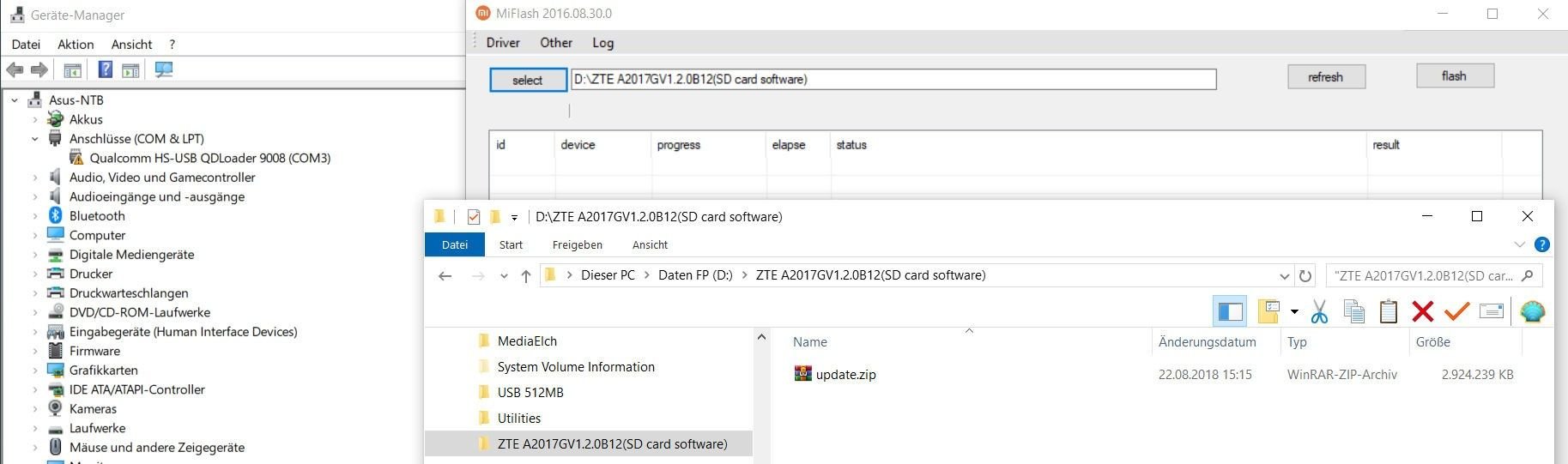Viewport: 1568px width, 464px height.
Task: Open the Ansicht menu in Geräte-Manager
Action: (x=131, y=44)
